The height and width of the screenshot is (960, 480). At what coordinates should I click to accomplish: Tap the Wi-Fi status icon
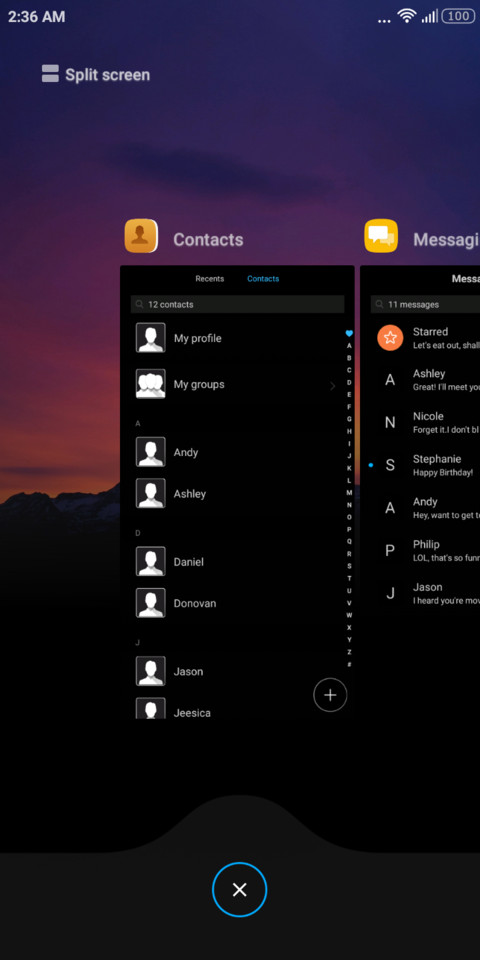pyautogui.click(x=407, y=15)
